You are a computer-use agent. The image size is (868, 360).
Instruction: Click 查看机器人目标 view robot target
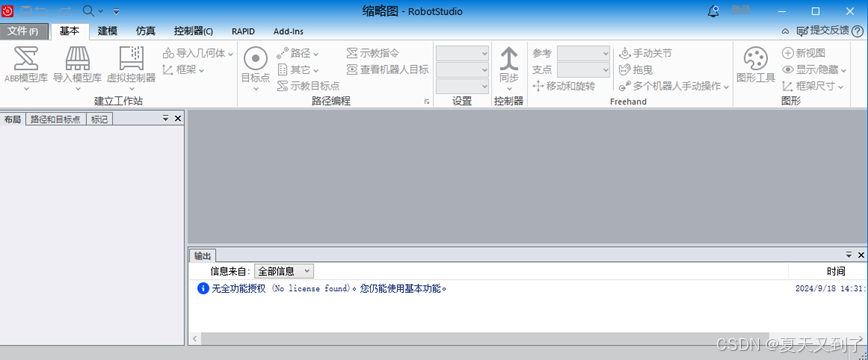click(x=388, y=70)
